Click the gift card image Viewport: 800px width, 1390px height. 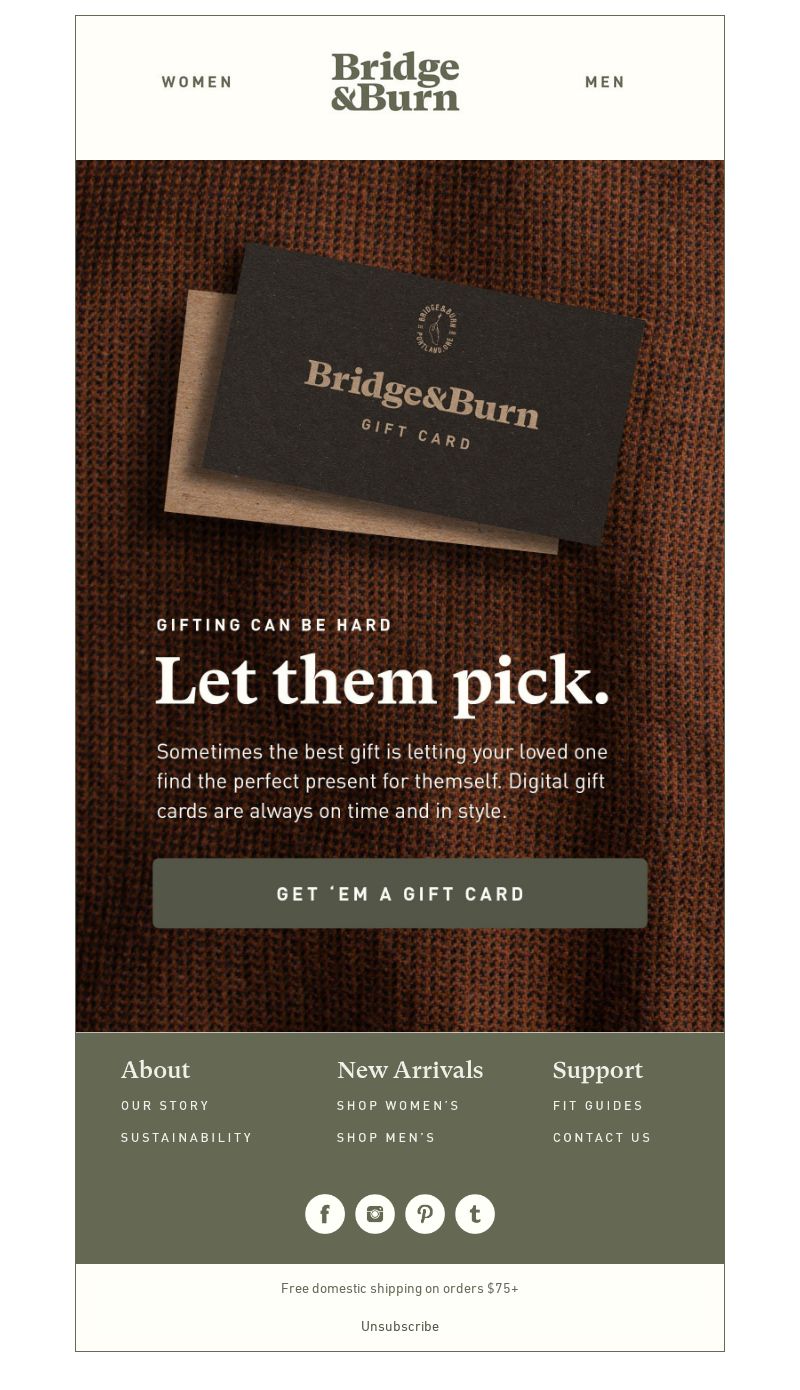point(406,398)
